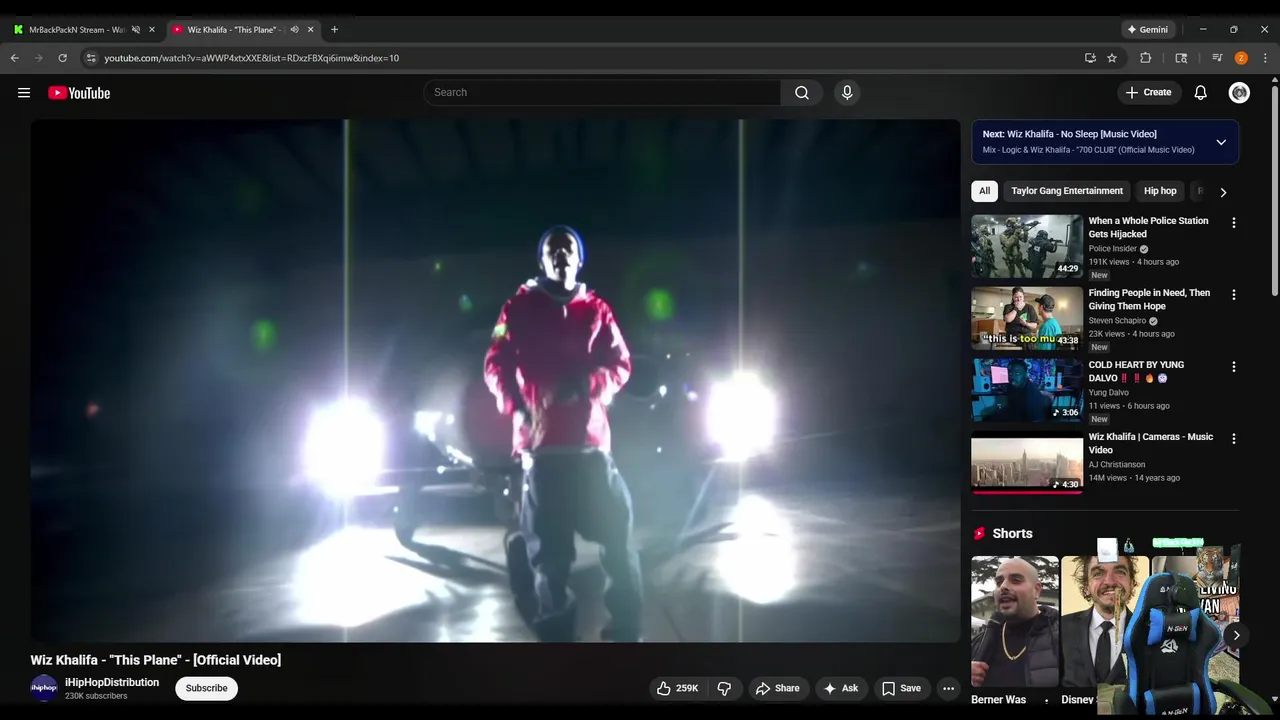This screenshot has height=720, width=1280.
Task: Mute the MrBackPackN Stream tab audio
Action: (136, 30)
